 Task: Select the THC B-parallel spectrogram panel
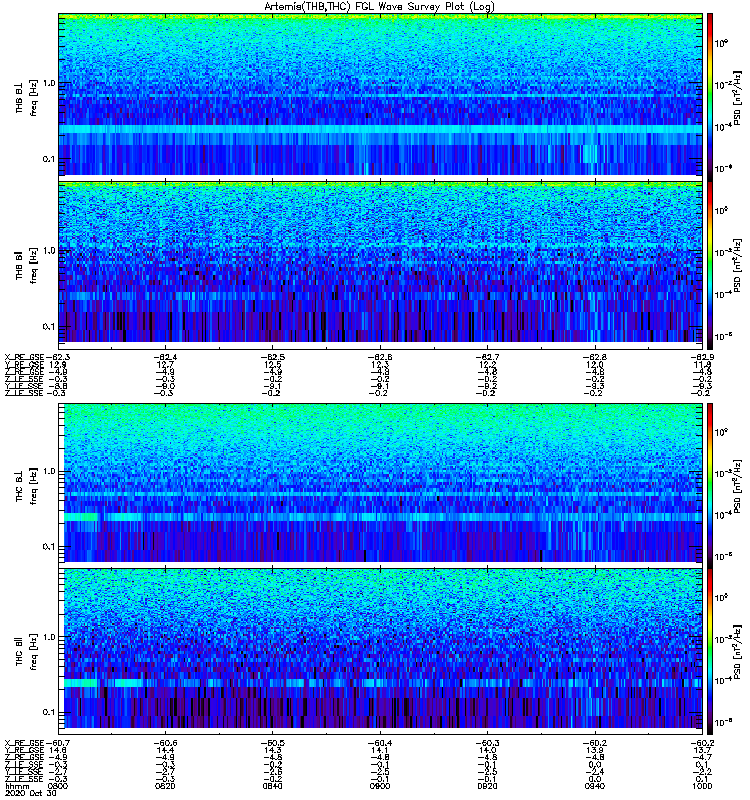pos(381,648)
